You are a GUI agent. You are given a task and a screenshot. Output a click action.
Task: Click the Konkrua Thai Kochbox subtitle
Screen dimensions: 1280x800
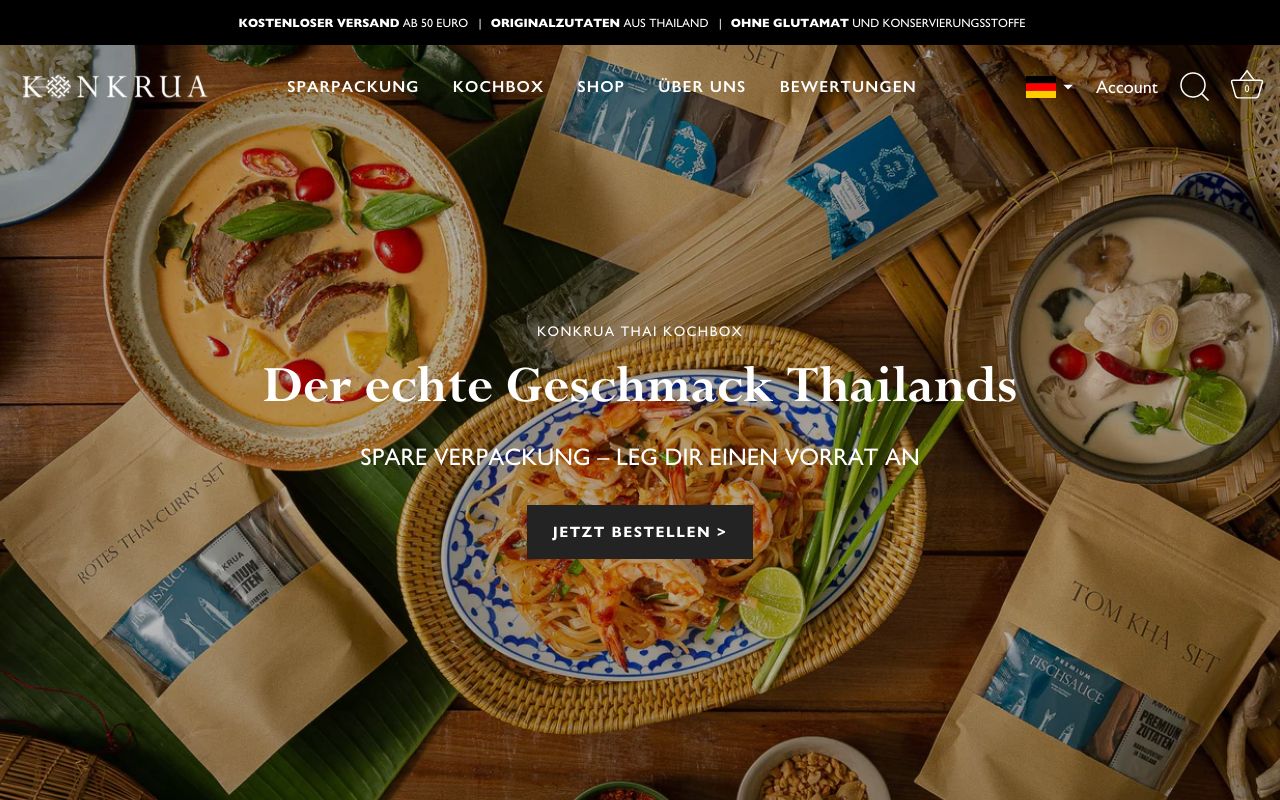pos(640,331)
